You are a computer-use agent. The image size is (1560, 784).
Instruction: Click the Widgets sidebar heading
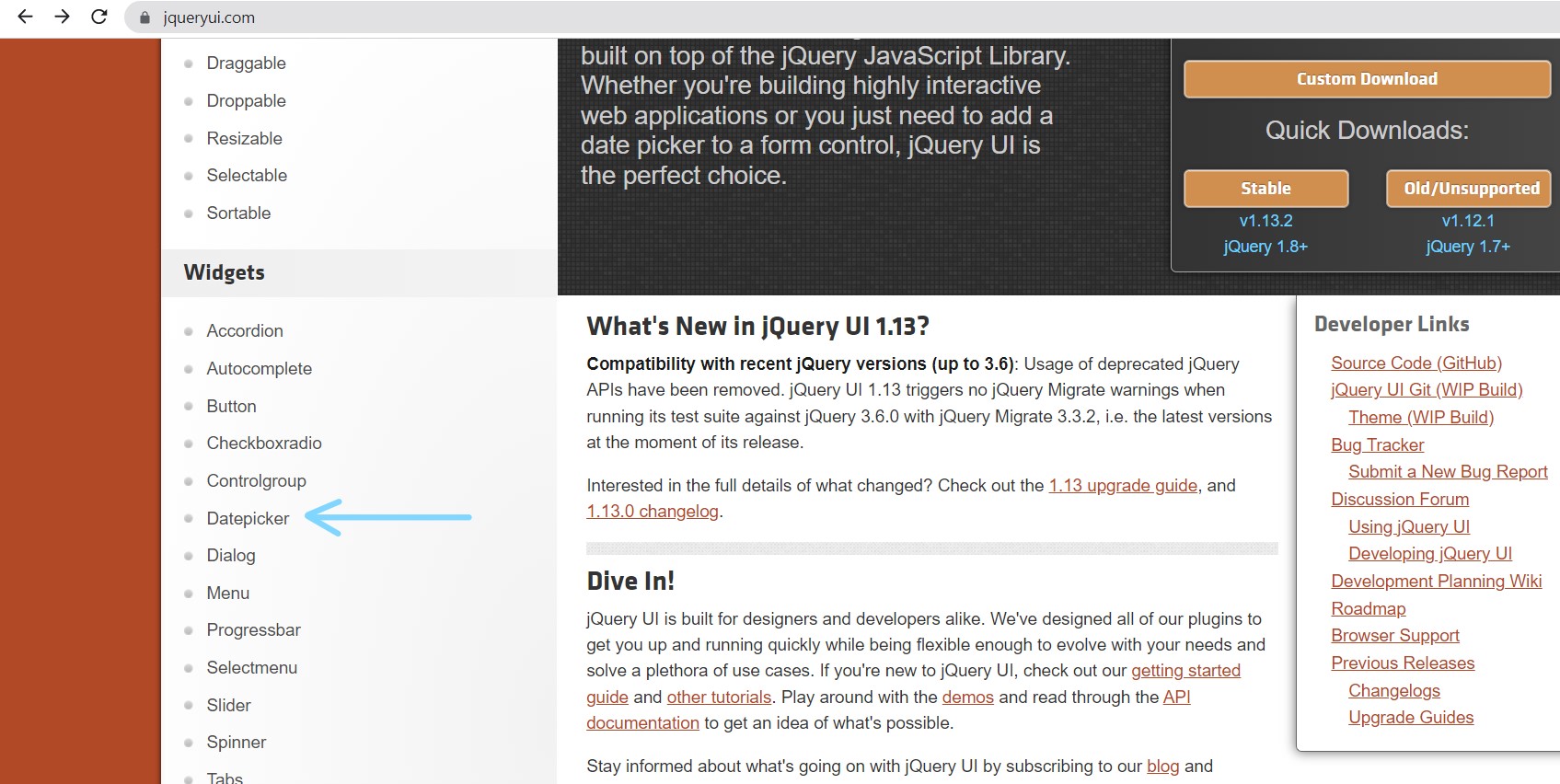[x=224, y=272]
